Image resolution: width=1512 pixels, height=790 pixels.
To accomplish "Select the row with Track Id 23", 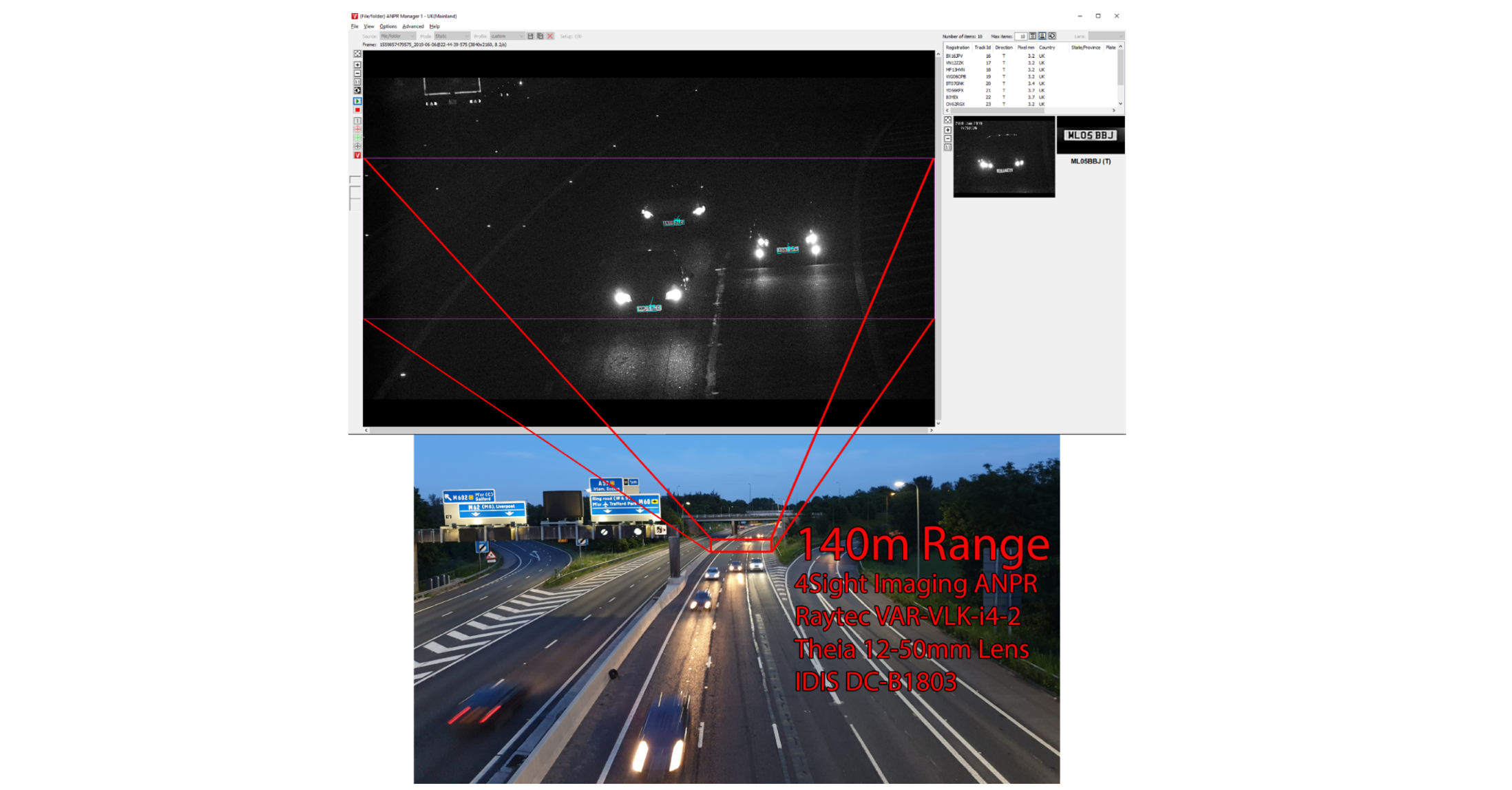I will click(x=1030, y=104).
